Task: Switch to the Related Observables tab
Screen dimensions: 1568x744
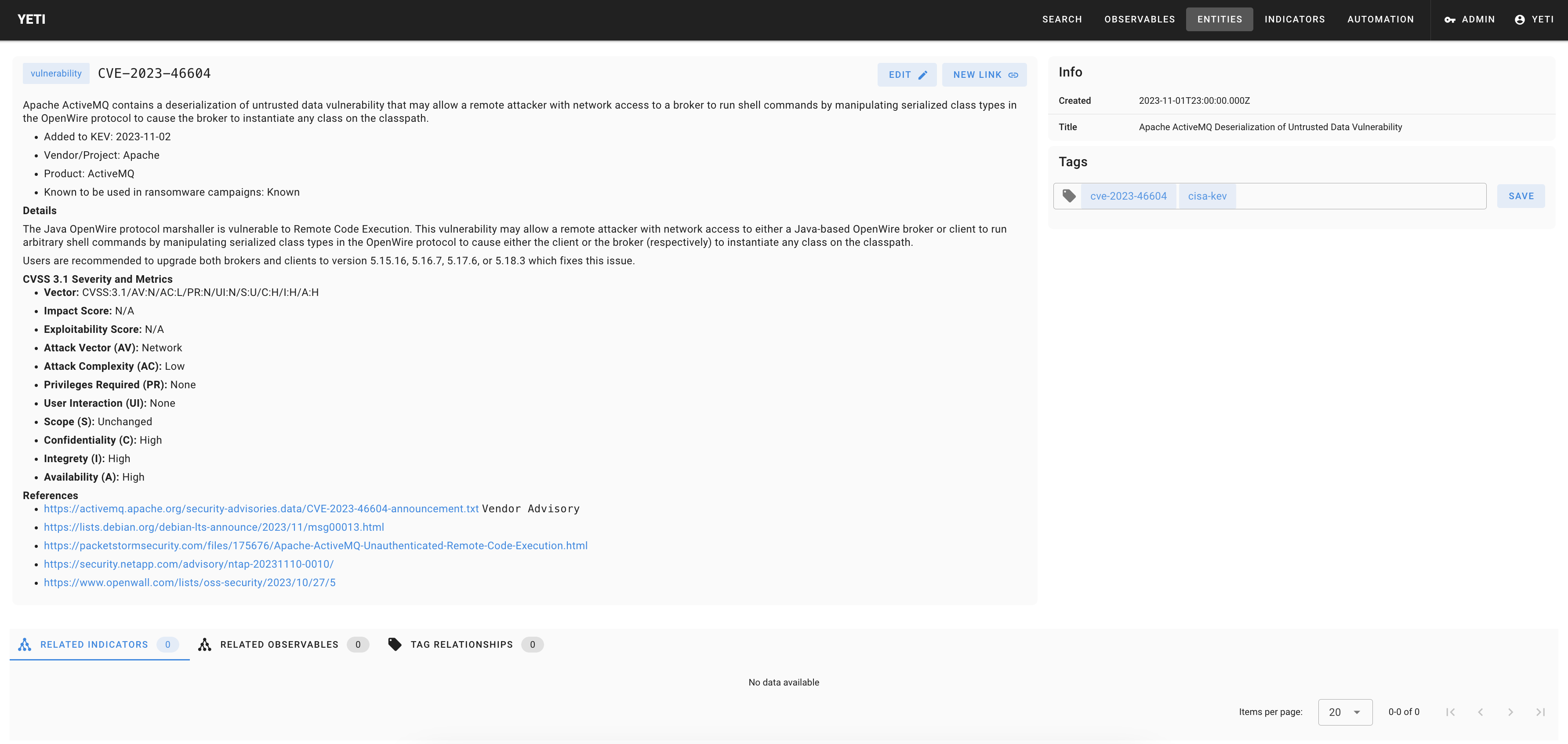Action: click(x=283, y=644)
